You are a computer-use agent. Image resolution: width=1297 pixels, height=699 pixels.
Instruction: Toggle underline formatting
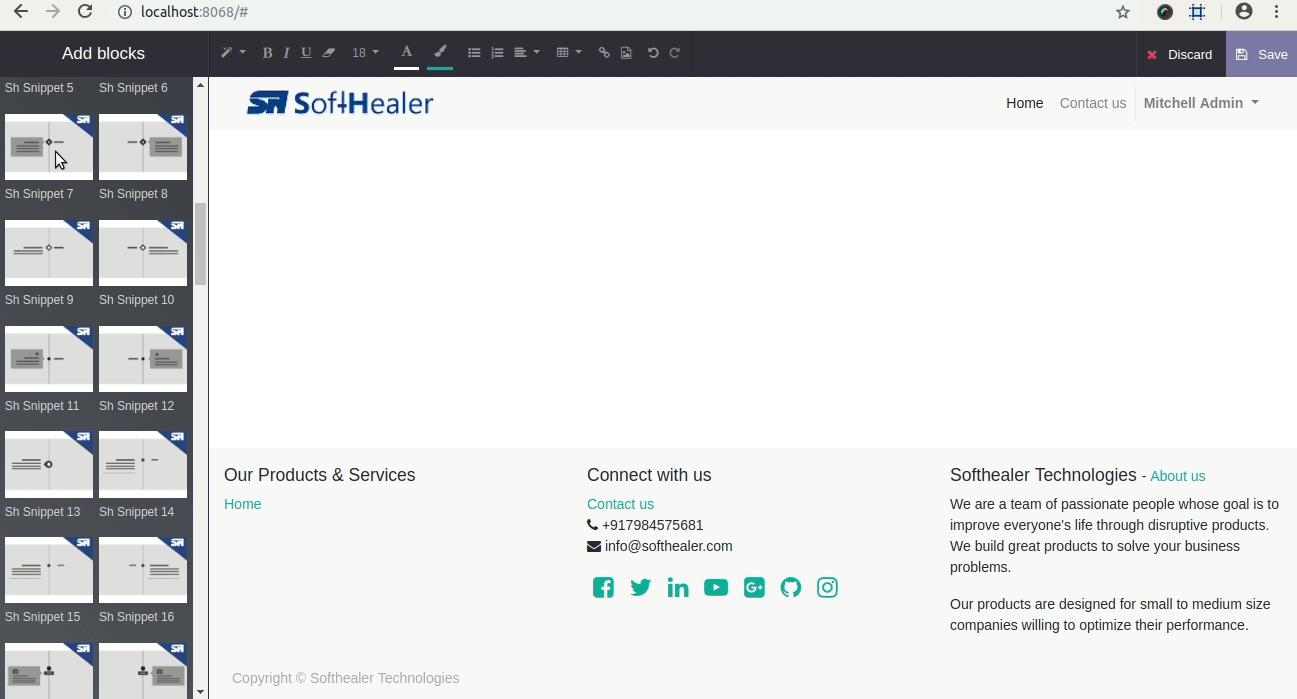click(x=306, y=53)
